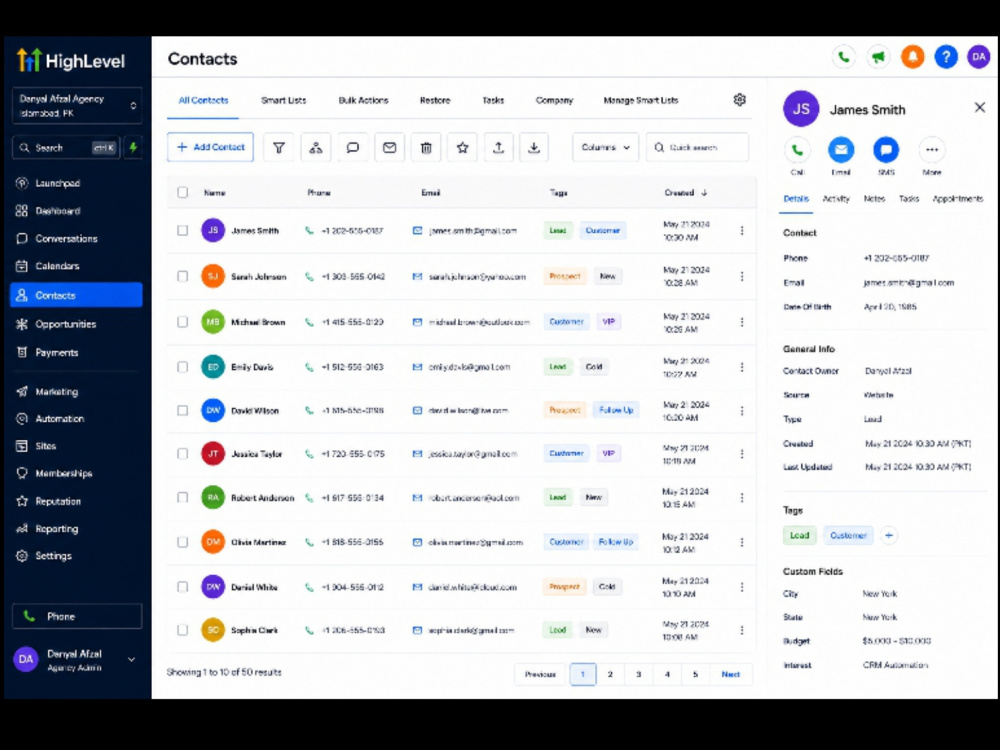Click the Customer tag in Tags section
Screen dimensions: 1000x750
coord(848,535)
